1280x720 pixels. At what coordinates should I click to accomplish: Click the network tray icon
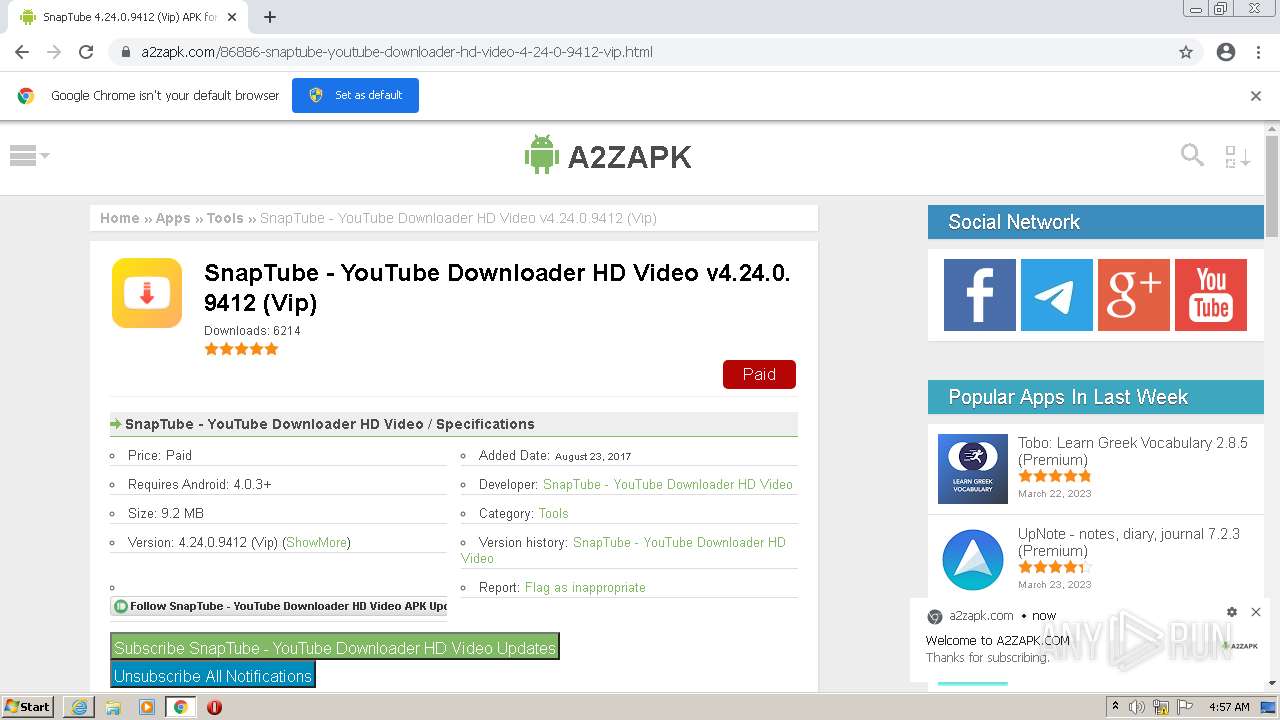1161,707
